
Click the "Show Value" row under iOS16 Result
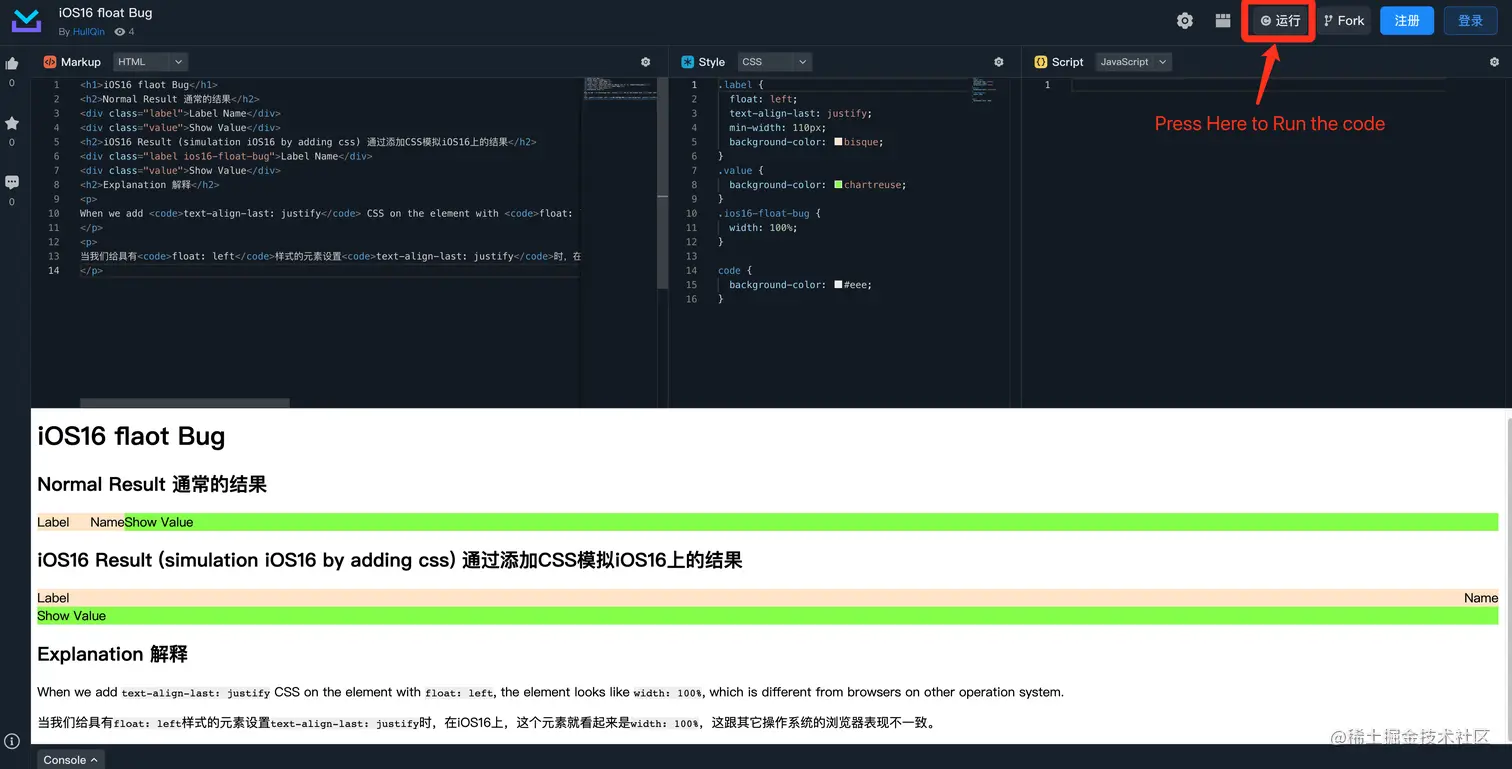(x=768, y=616)
